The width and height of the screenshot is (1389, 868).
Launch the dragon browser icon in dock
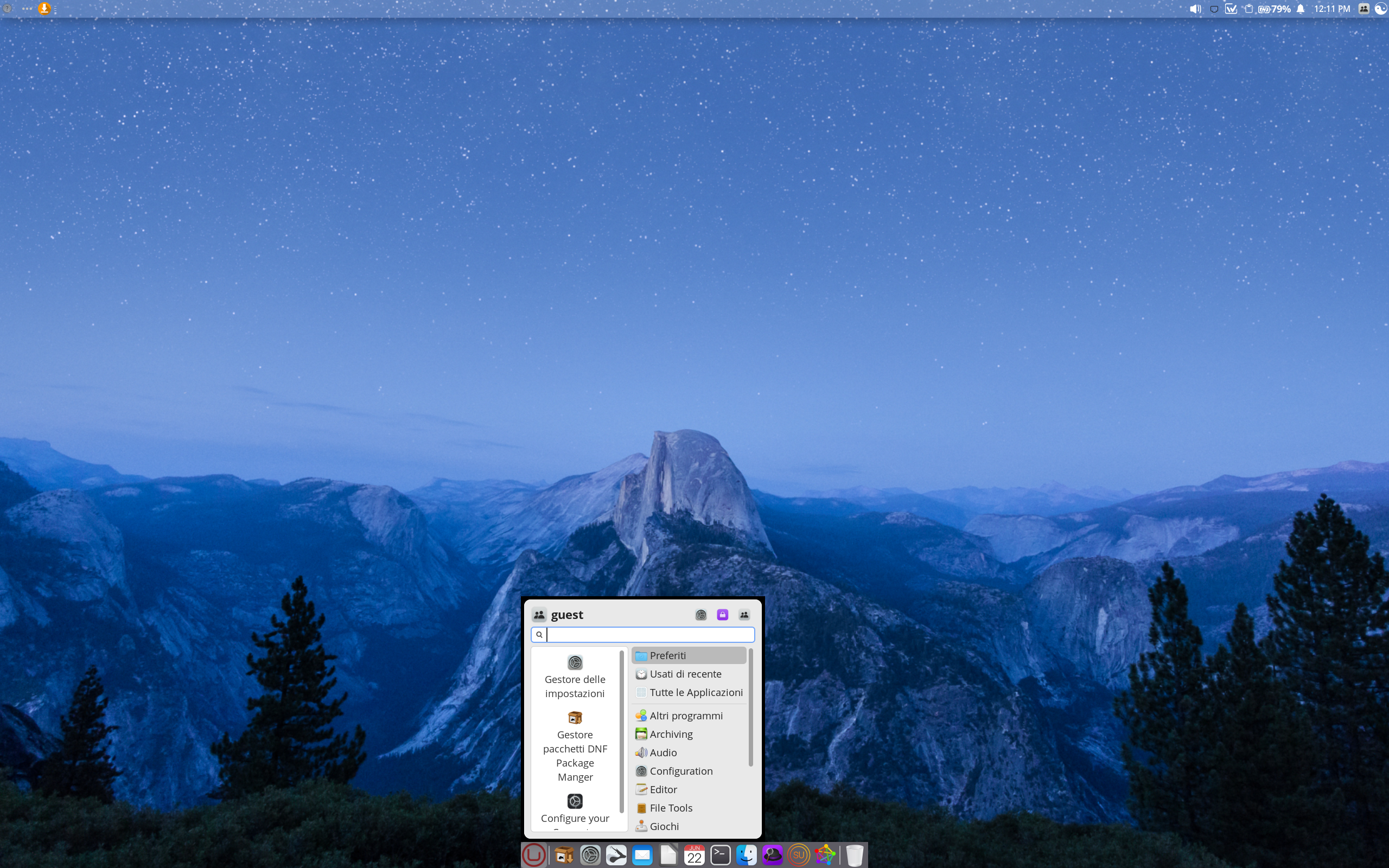click(x=616, y=856)
